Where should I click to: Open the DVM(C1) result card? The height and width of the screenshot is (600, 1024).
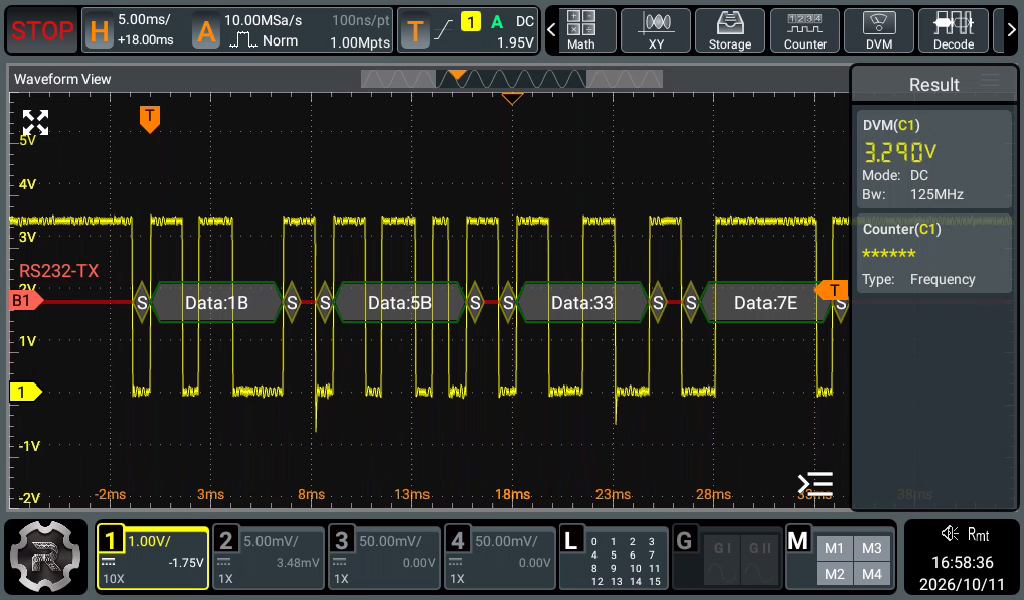pyautogui.click(x=934, y=159)
